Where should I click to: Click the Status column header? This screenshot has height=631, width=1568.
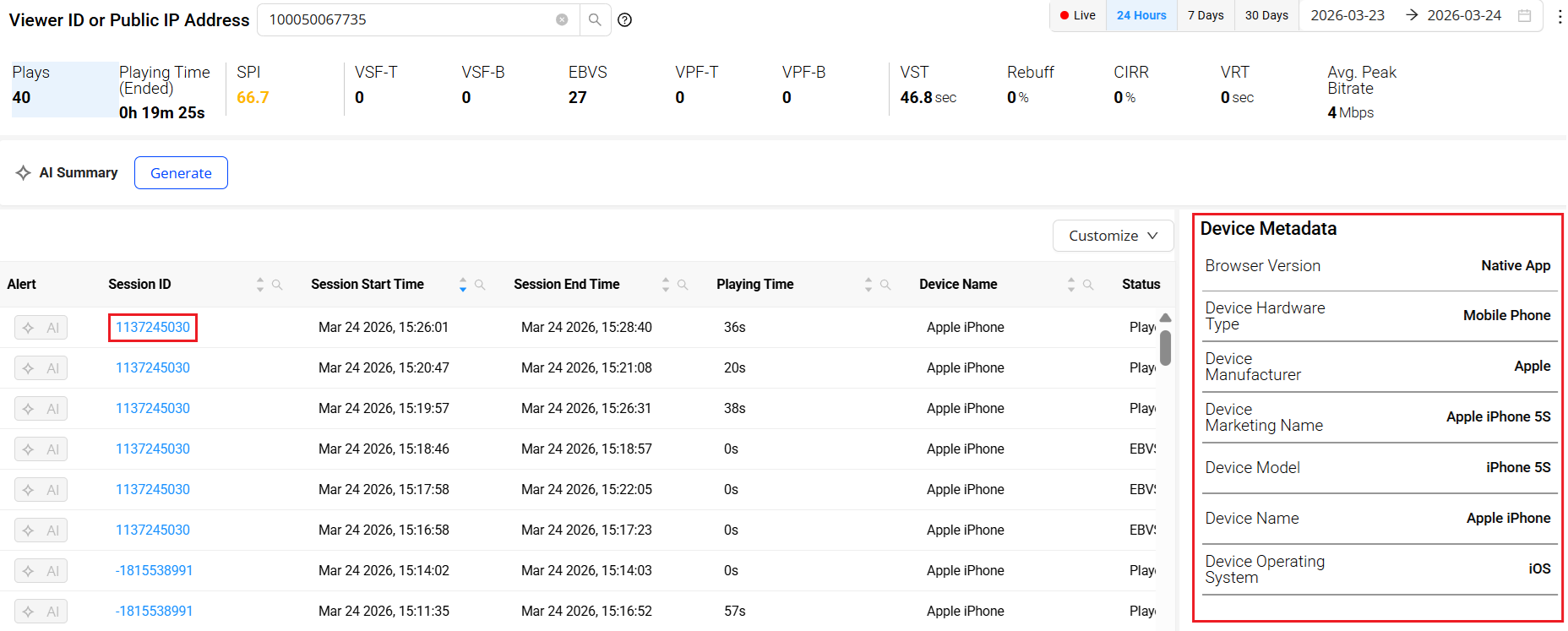coord(1141,285)
